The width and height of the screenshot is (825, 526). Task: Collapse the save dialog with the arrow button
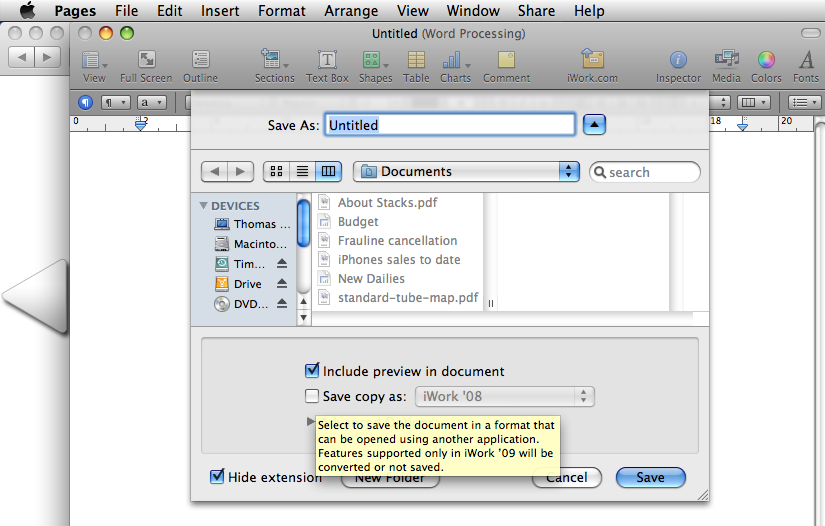595,125
